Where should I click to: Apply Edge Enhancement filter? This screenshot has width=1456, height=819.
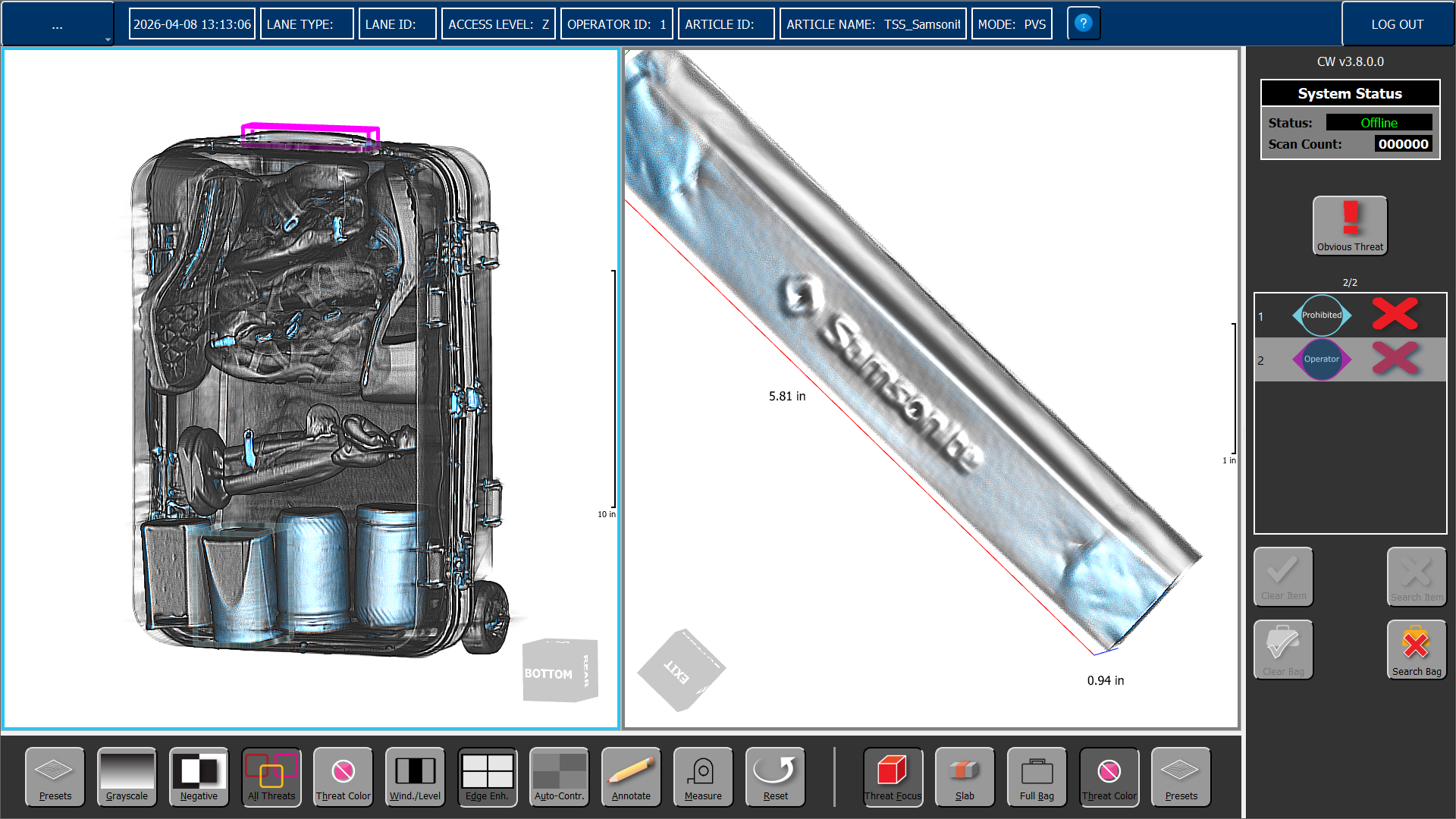(x=487, y=777)
